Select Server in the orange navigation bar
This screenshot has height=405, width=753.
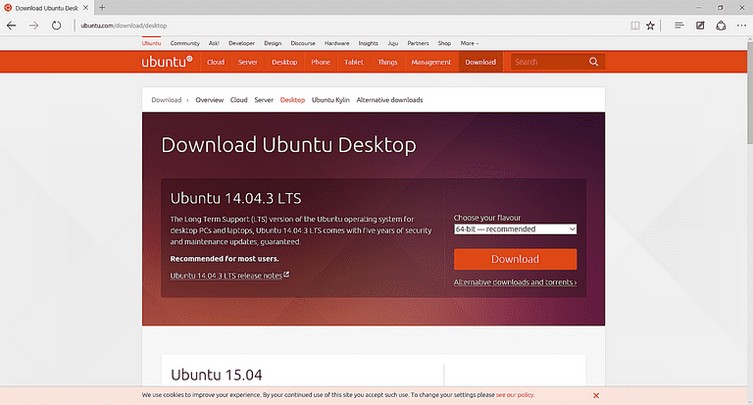(x=248, y=62)
